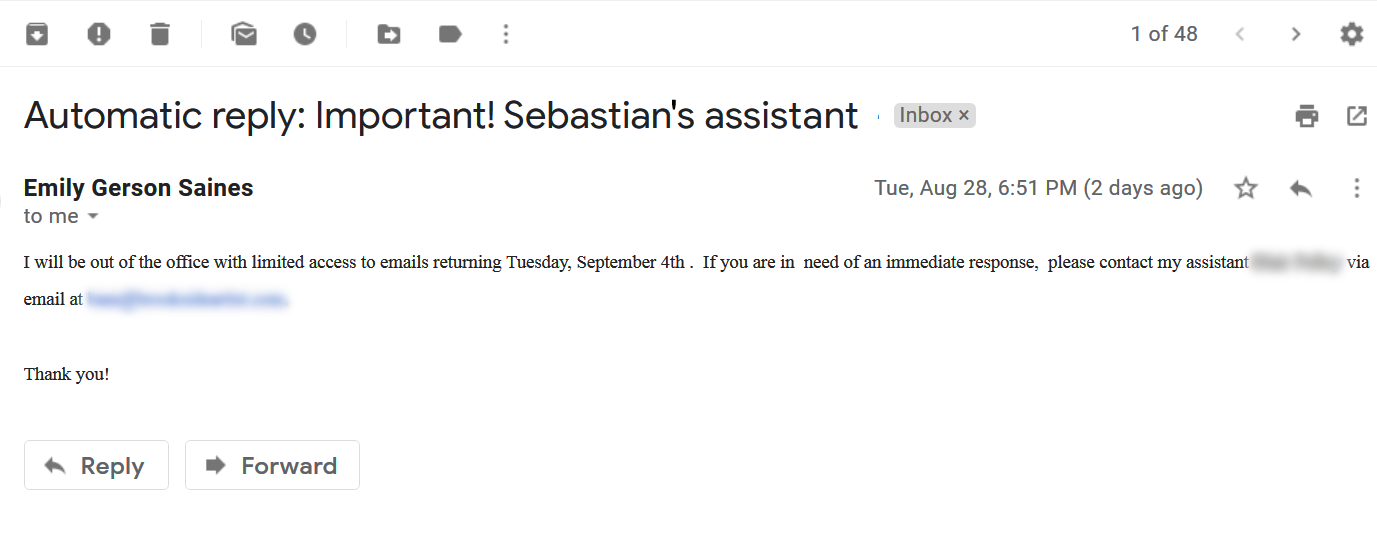Viewport: 1377px width, 541px height.
Task: Archive this email using the archive icon
Action: click(37, 34)
